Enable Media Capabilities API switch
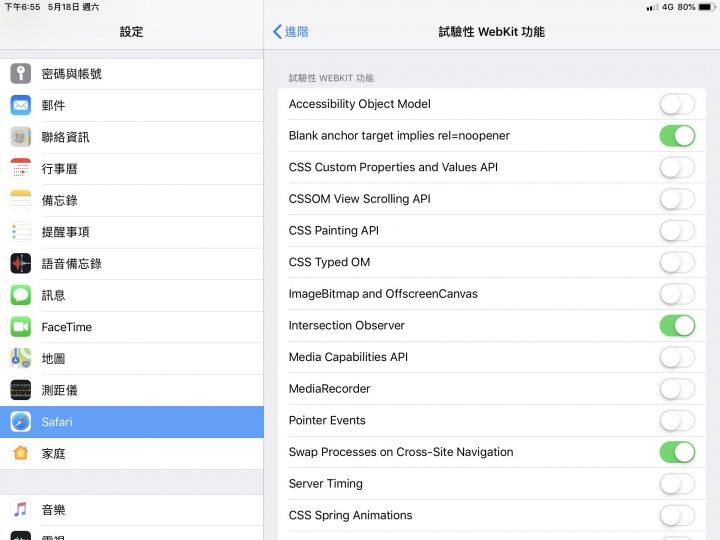Screen dimensions: 720x540 tap(677, 357)
